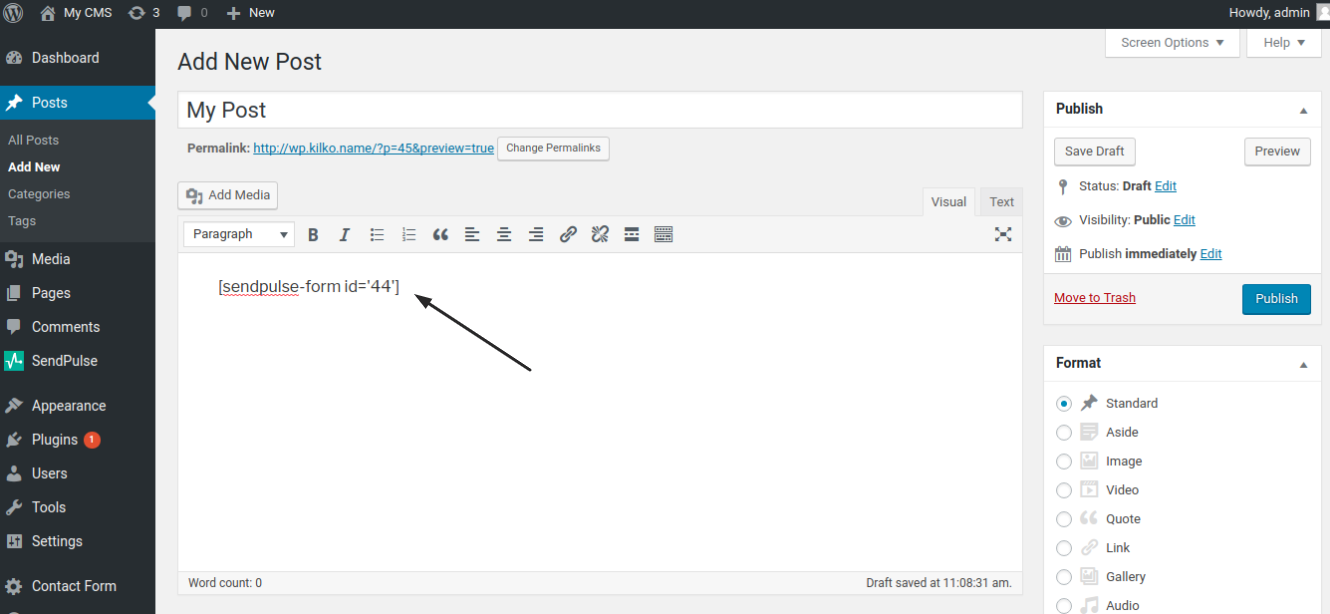Viewport: 1330px width, 614px height.
Task: Select the Gallery post format
Action: [x=1064, y=577]
